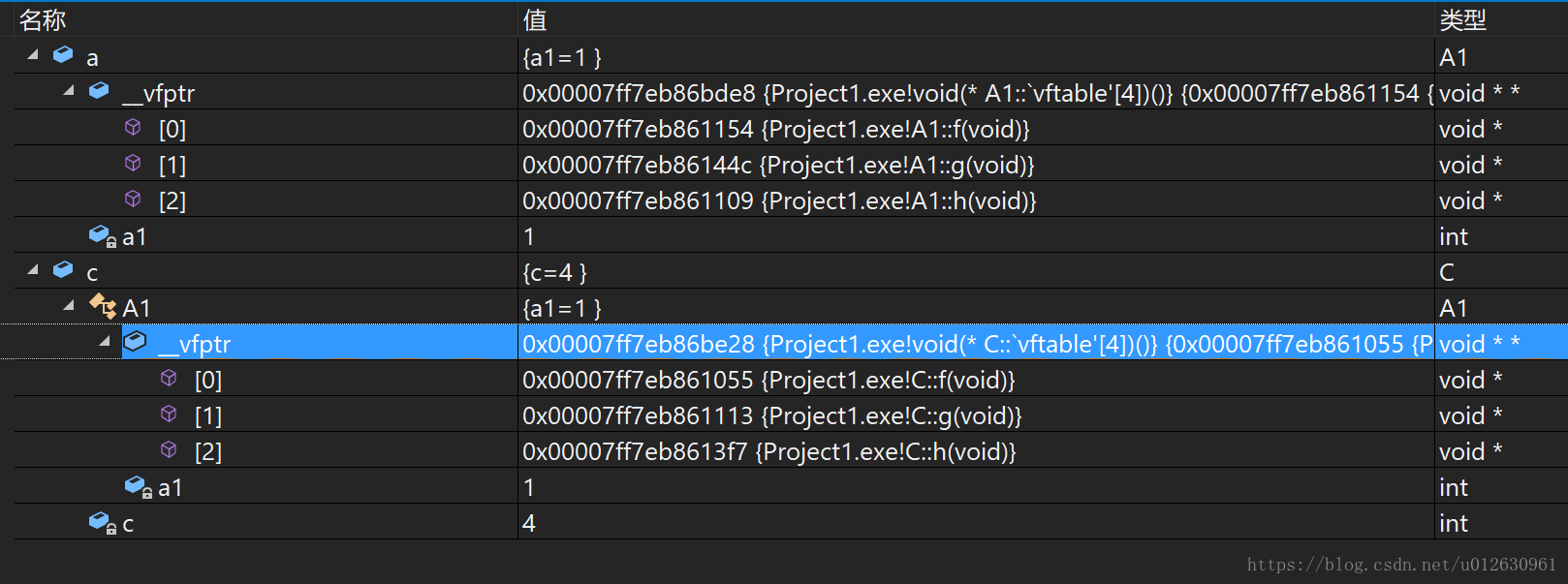
Task: Select the [1] row with C::g(void)
Action: pyautogui.click(x=791, y=415)
